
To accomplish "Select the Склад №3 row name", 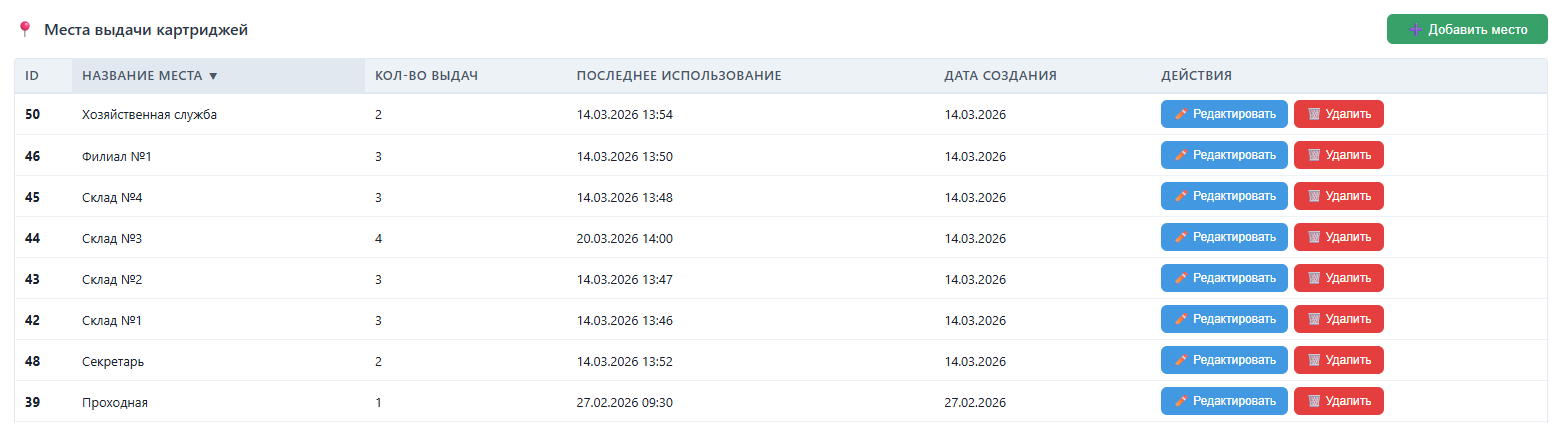I will coord(112,238).
